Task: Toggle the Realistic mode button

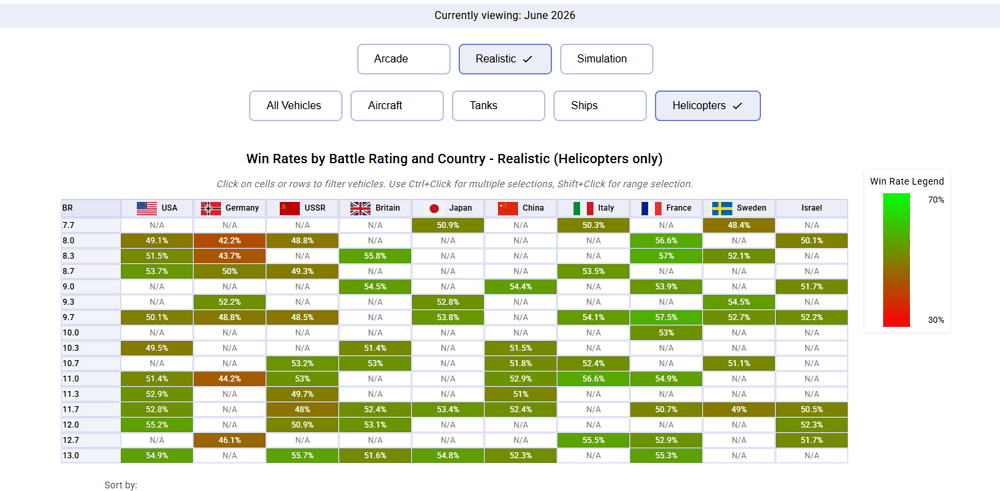Action: [x=505, y=59]
